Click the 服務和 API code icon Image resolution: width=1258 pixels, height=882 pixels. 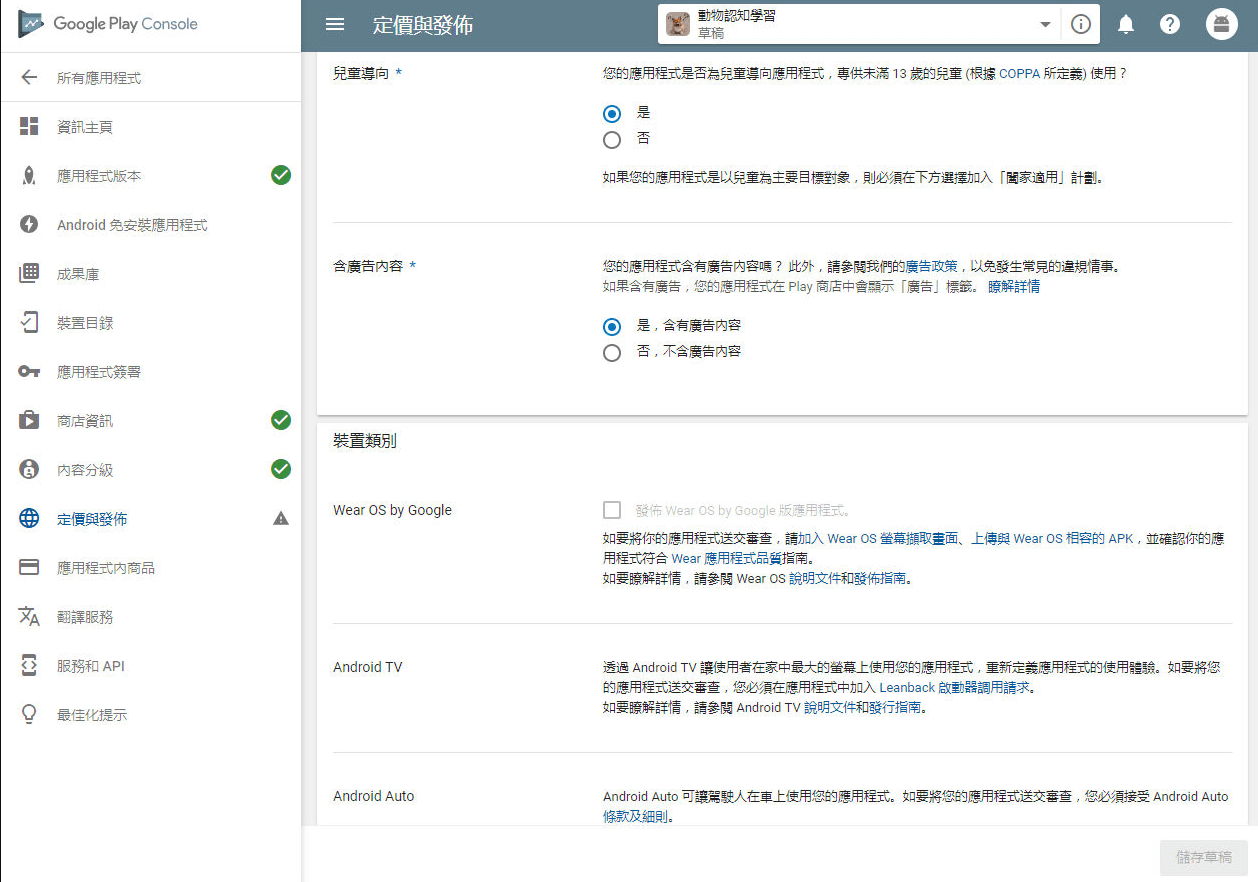tap(29, 666)
